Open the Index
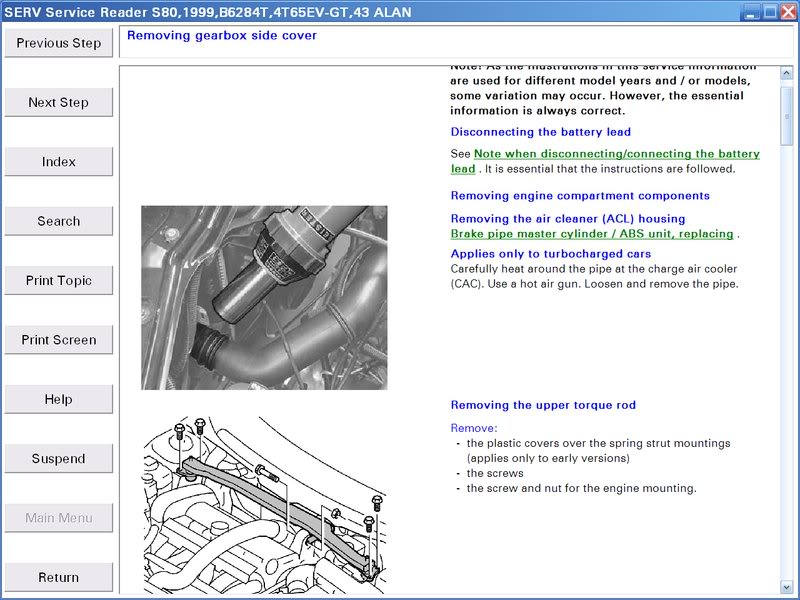 point(59,162)
